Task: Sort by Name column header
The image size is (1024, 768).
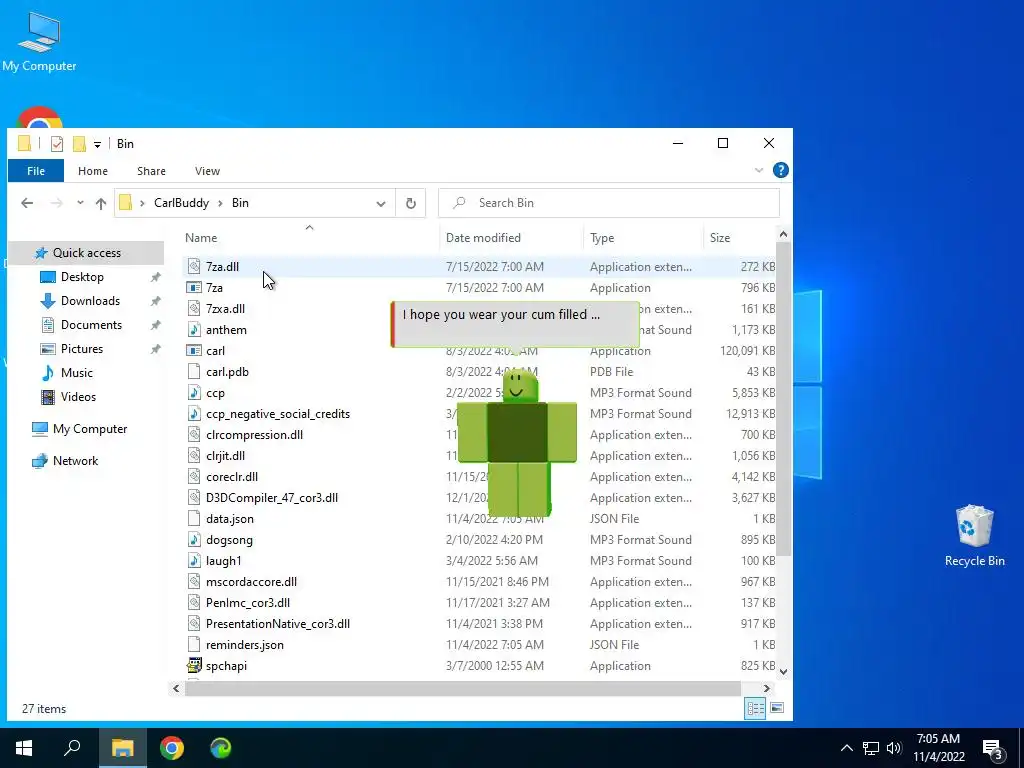Action: 200,238
